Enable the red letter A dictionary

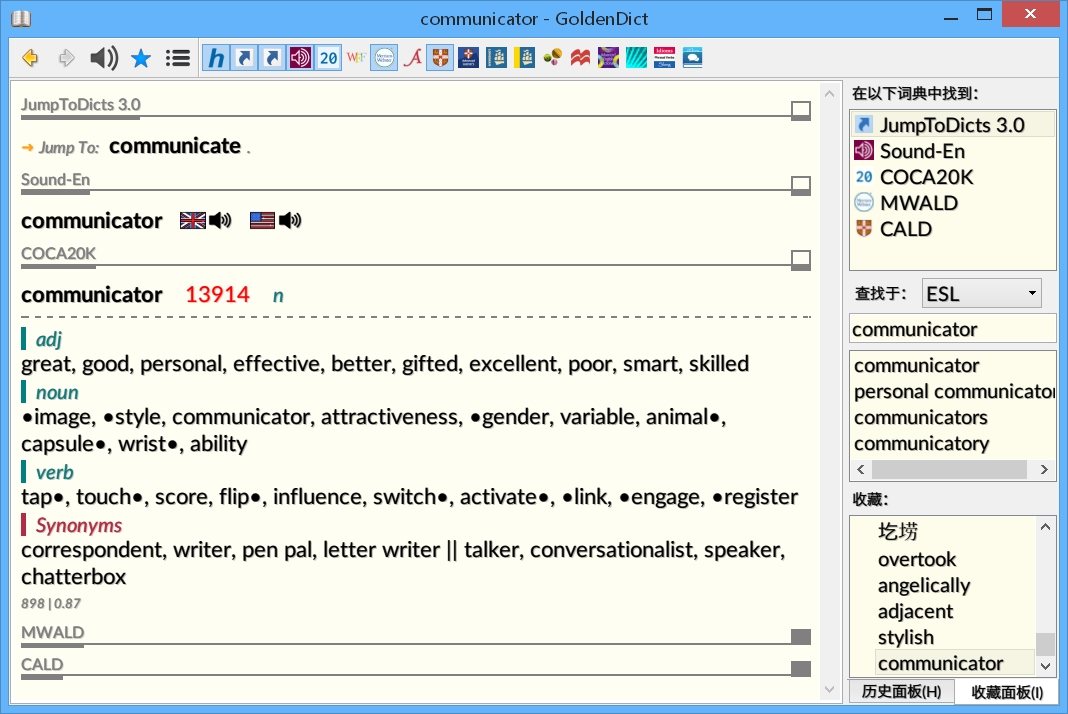tap(412, 58)
